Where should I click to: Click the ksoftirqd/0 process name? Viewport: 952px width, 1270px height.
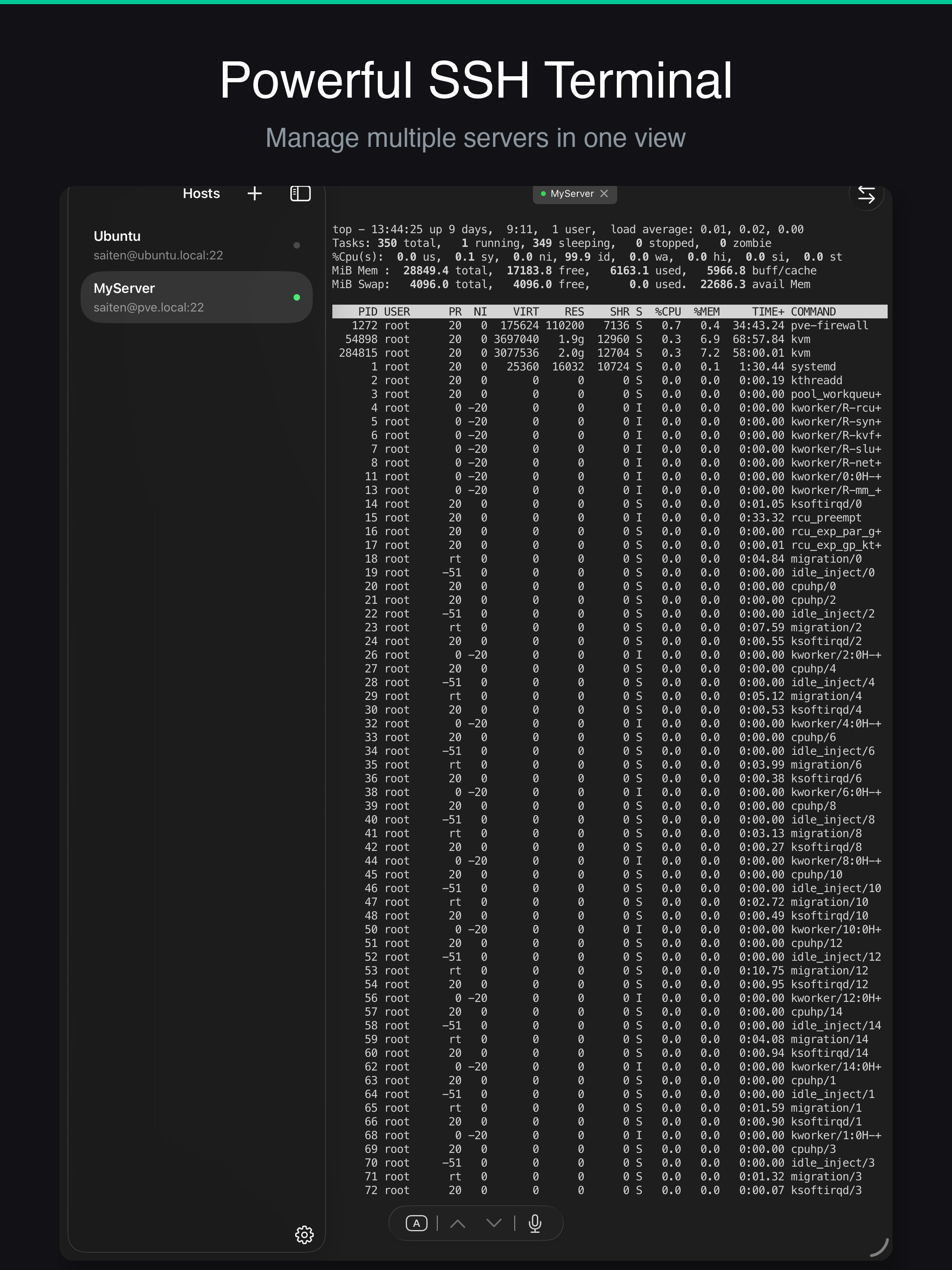click(826, 504)
